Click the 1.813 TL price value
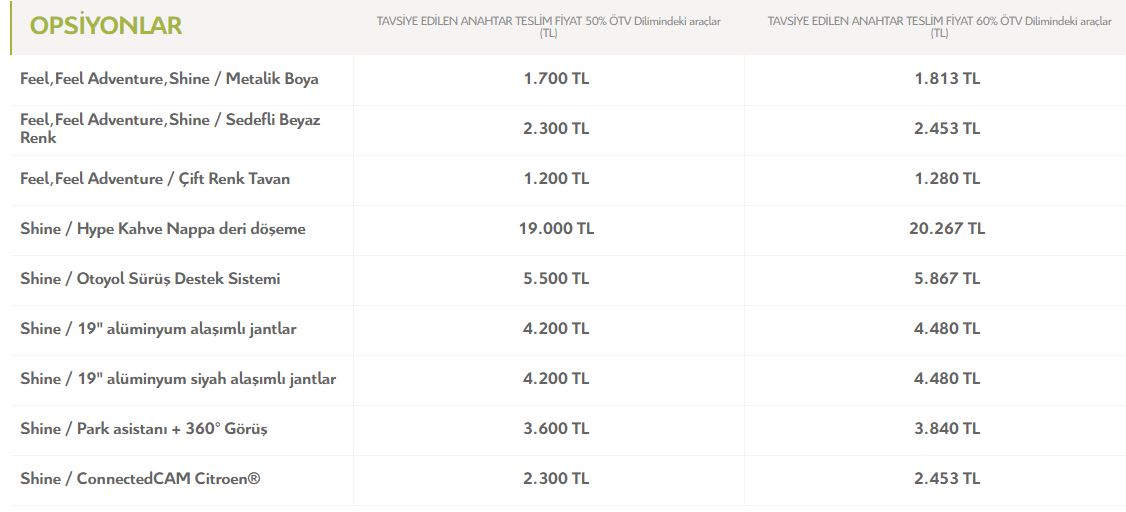 coord(947,79)
